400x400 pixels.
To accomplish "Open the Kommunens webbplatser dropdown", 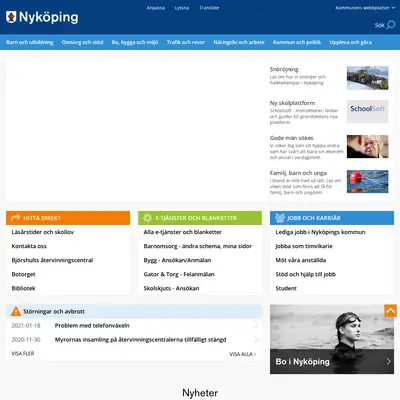I will tap(365, 8).
